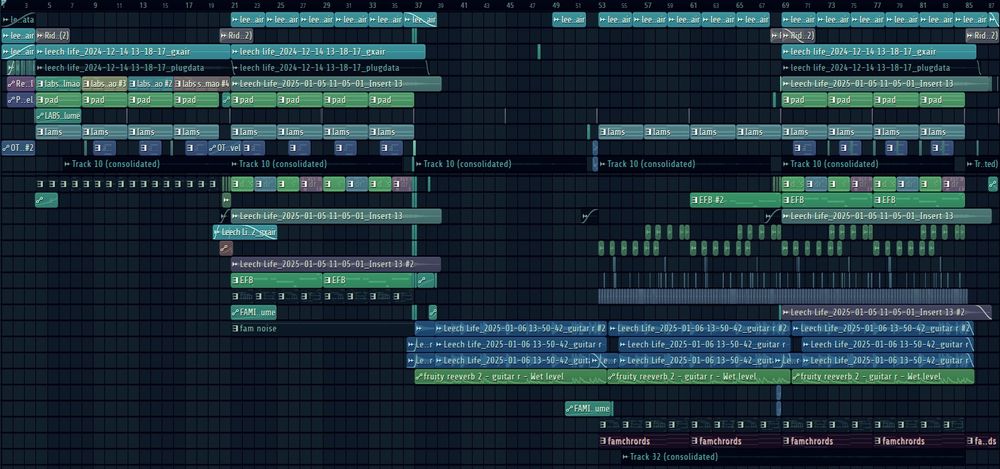
Task: Click the rightmost 'leech life_2024-12-14 13-18-17_gxair' clip
Action: (878, 52)
